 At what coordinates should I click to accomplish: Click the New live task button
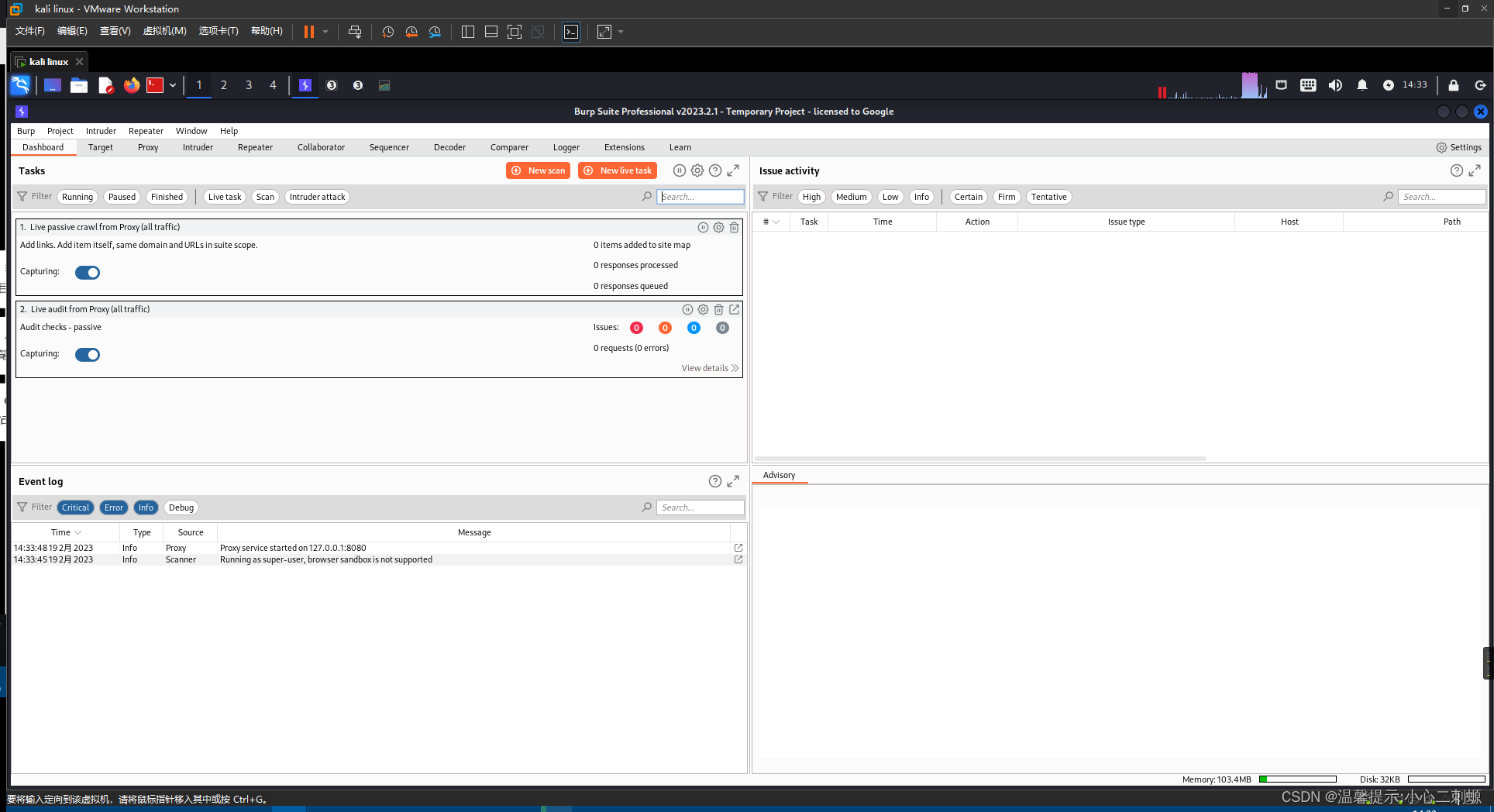coord(618,170)
